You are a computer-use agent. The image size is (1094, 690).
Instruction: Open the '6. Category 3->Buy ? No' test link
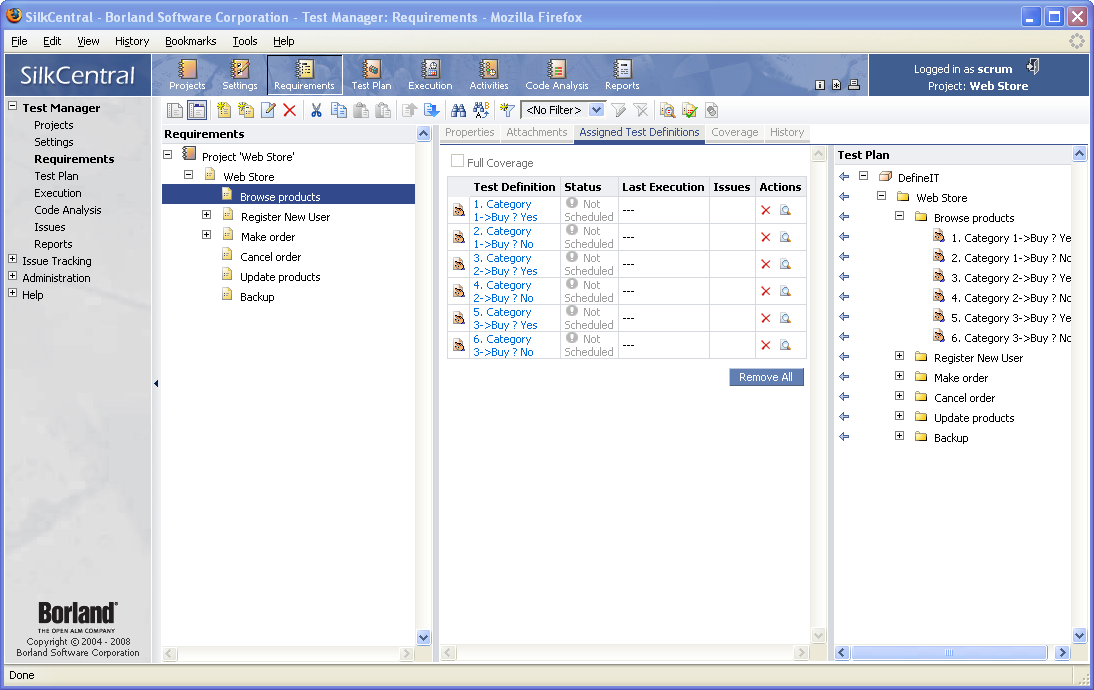(503, 345)
